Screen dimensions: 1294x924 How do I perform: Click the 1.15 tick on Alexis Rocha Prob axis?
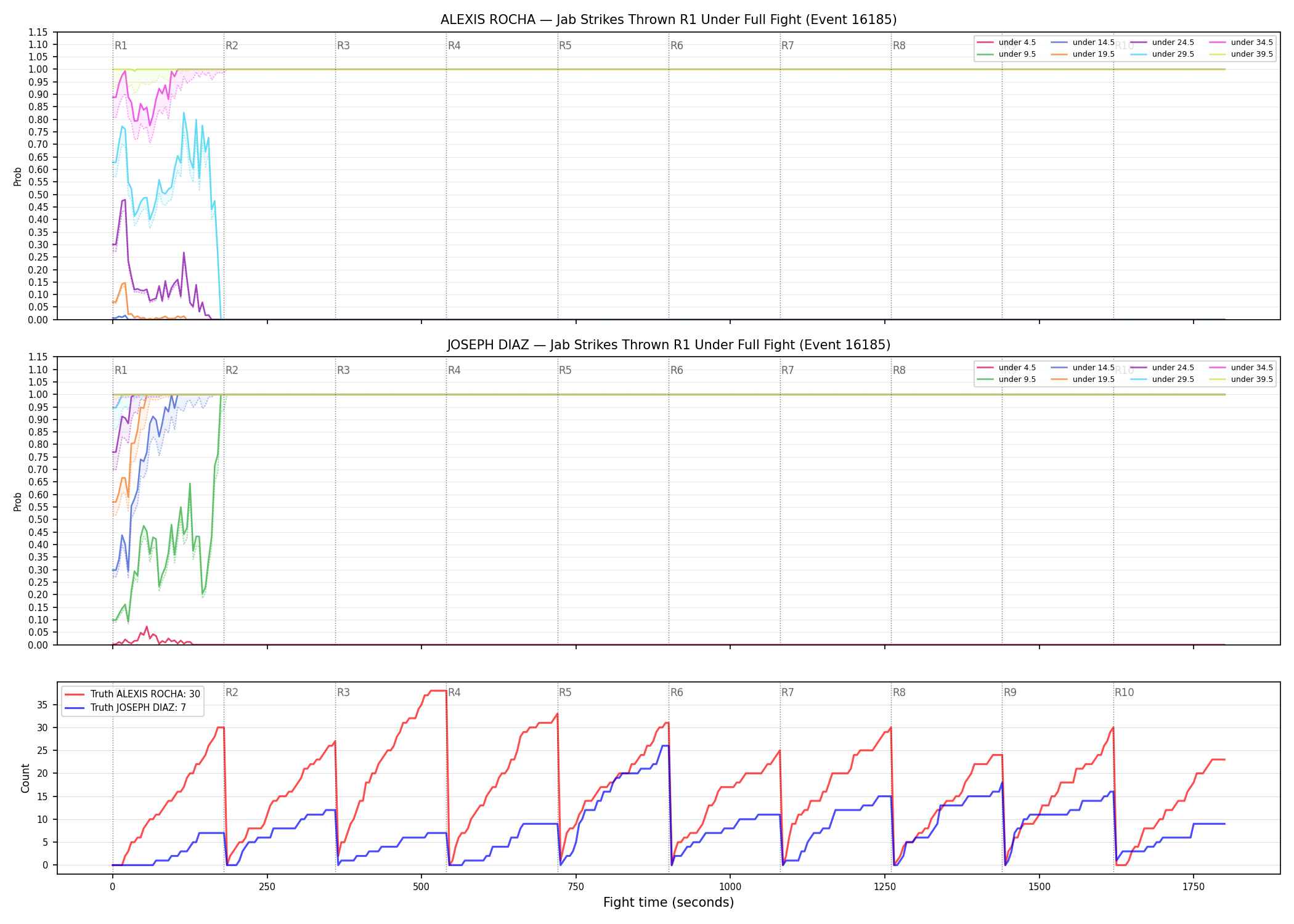[38, 32]
